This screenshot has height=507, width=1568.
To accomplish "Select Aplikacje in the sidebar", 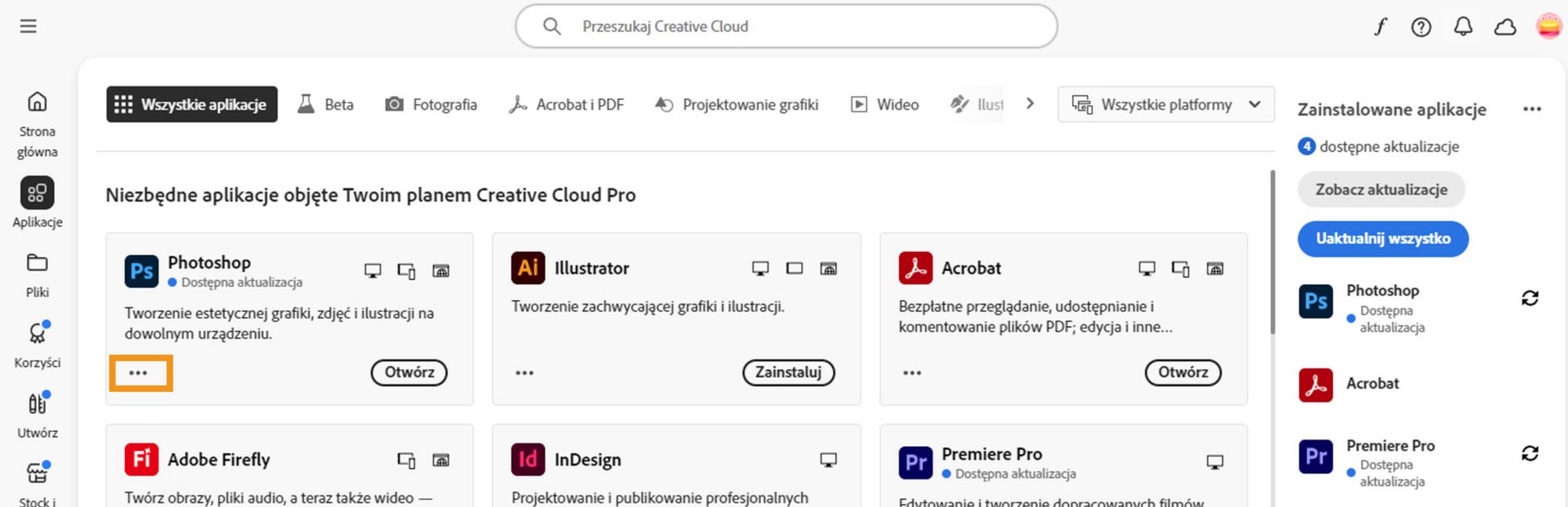I will point(38,202).
